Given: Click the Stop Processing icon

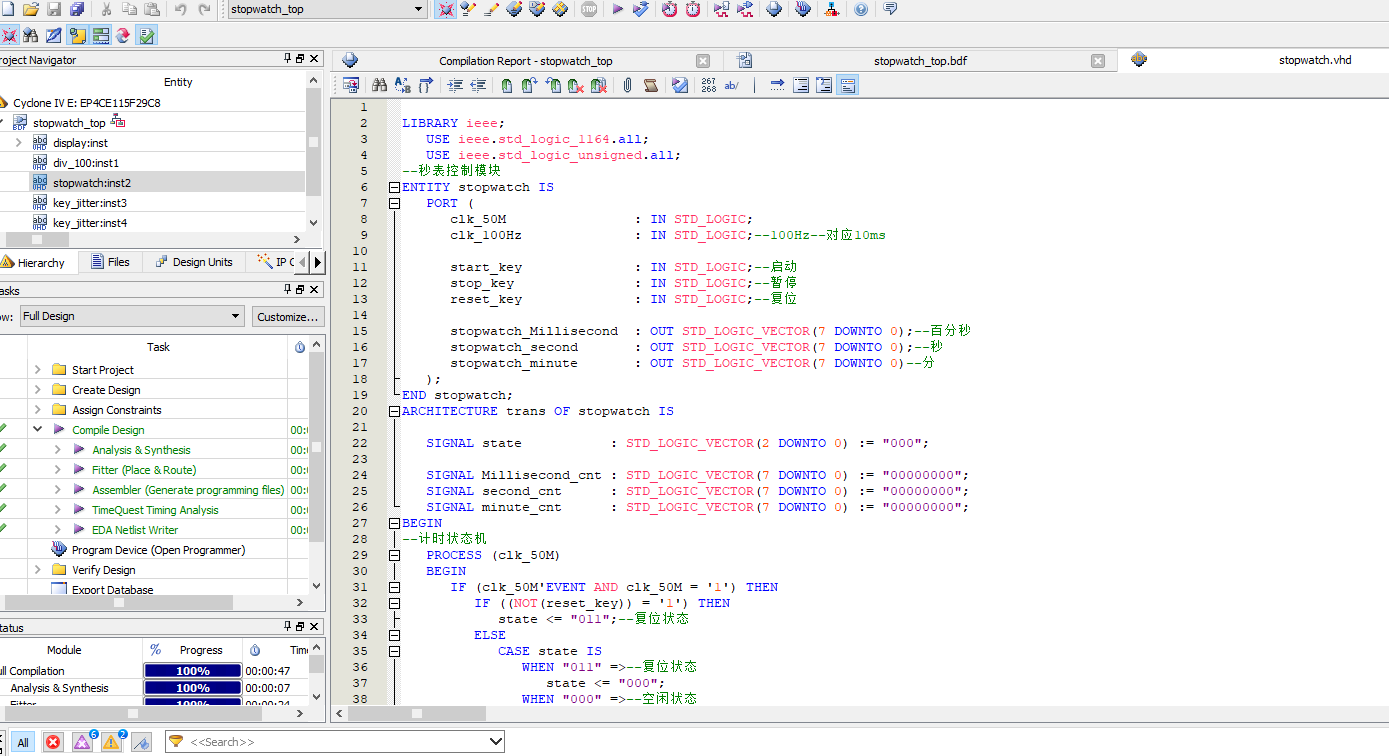Looking at the screenshot, I should click(x=589, y=9).
